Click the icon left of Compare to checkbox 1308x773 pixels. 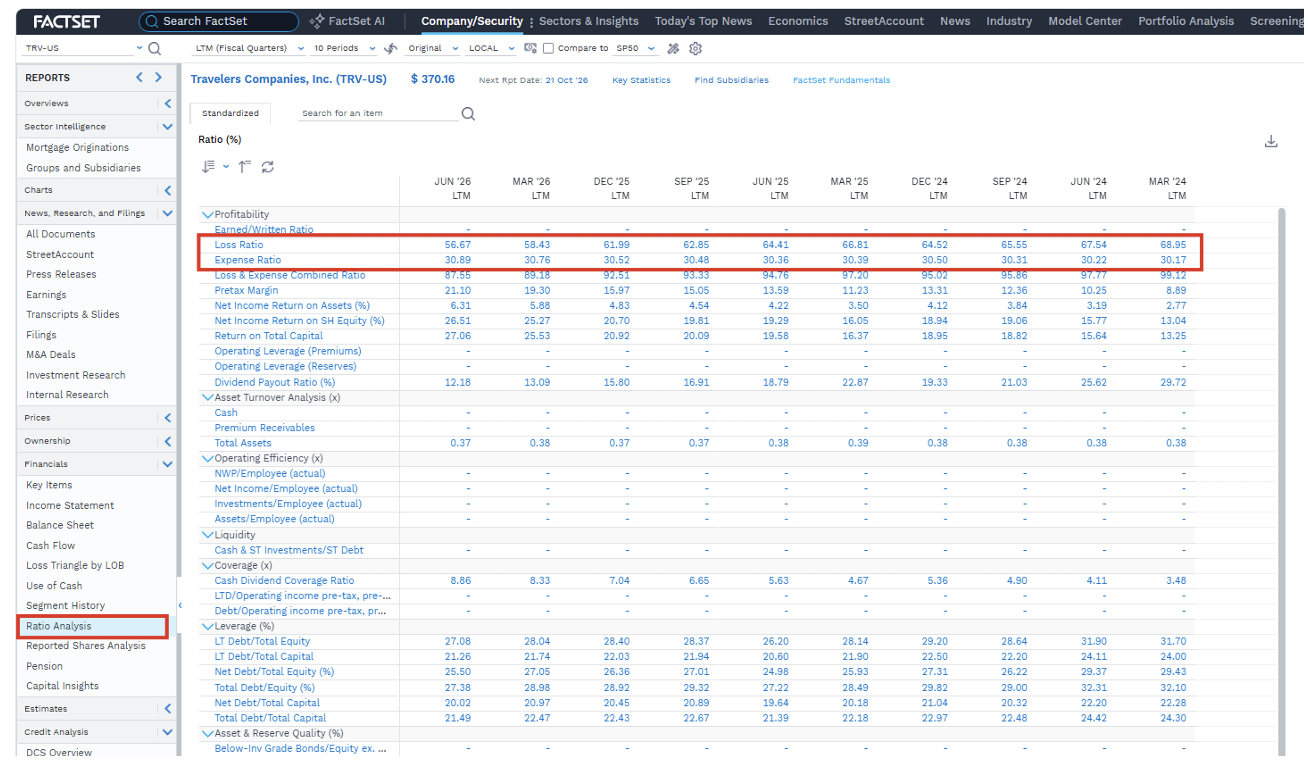coord(531,48)
